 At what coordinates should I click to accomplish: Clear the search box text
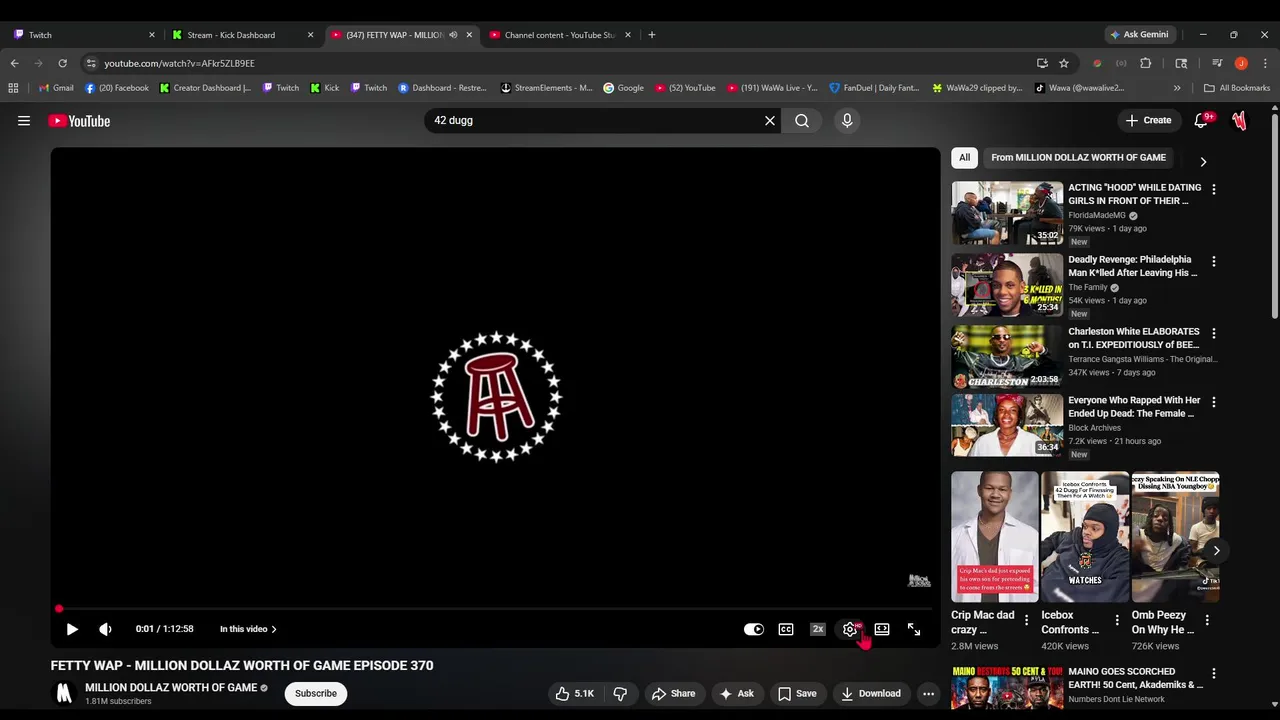tap(770, 121)
